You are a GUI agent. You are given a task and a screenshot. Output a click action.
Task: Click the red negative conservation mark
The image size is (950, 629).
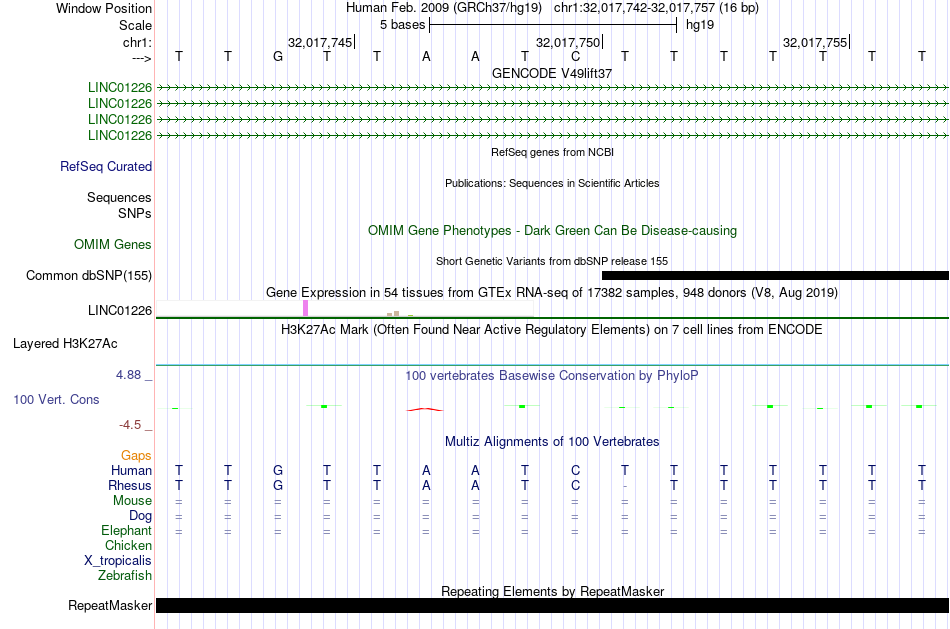(425, 410)
